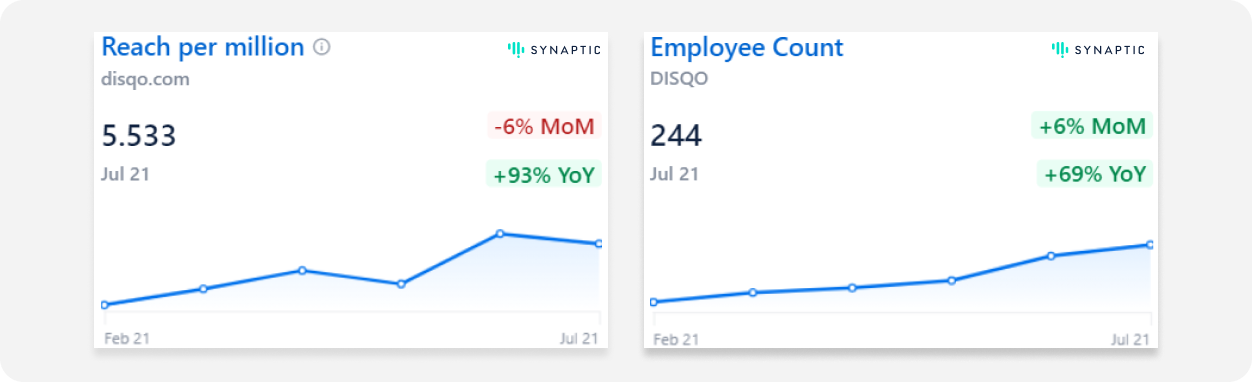
Task: Click the 5.533 reach value
Action: (139, 135)
